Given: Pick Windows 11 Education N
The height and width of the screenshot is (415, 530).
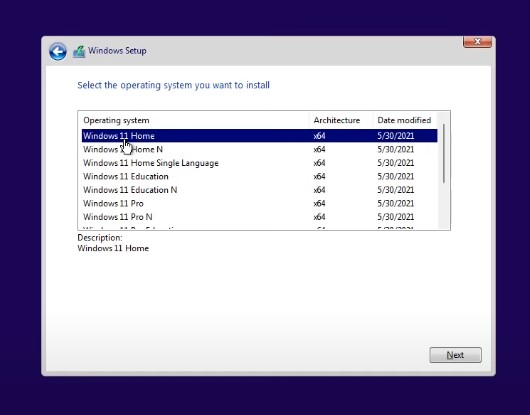Looking at the screenshot, I should click(x=260, y=190).
